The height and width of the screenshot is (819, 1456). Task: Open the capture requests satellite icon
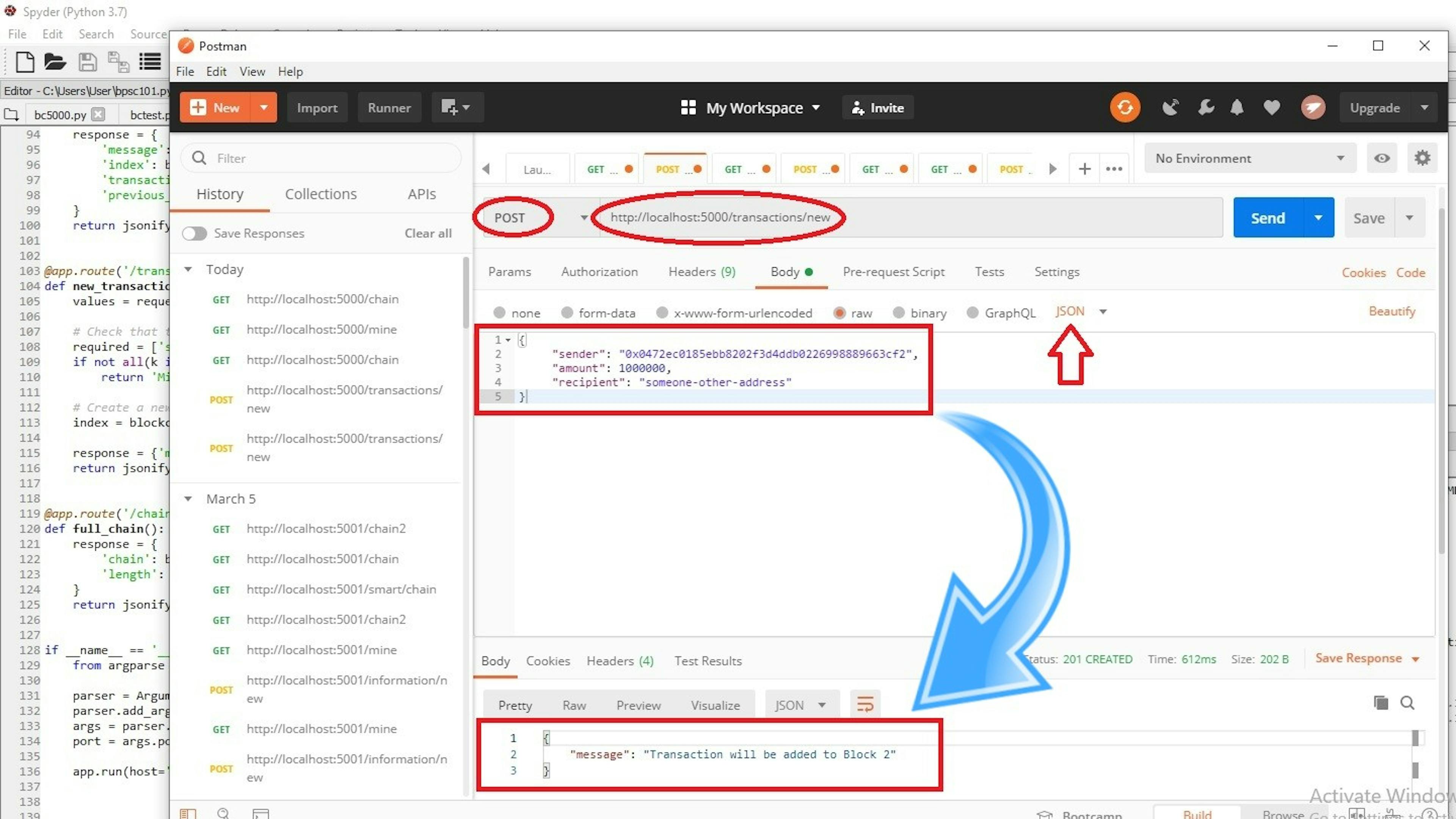click(x=1170, y=107)
